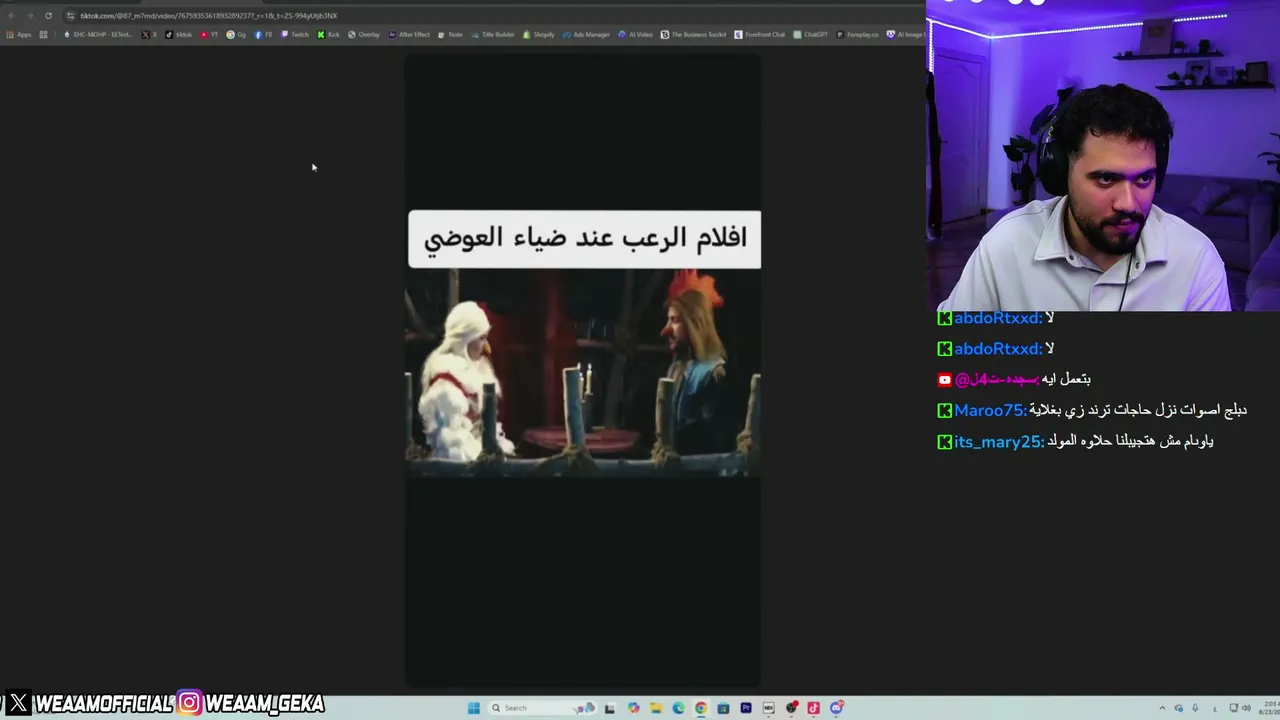1280x720 pixels.
Task: Open Discord from the taskbar
Action: click(x=837, y=708)
